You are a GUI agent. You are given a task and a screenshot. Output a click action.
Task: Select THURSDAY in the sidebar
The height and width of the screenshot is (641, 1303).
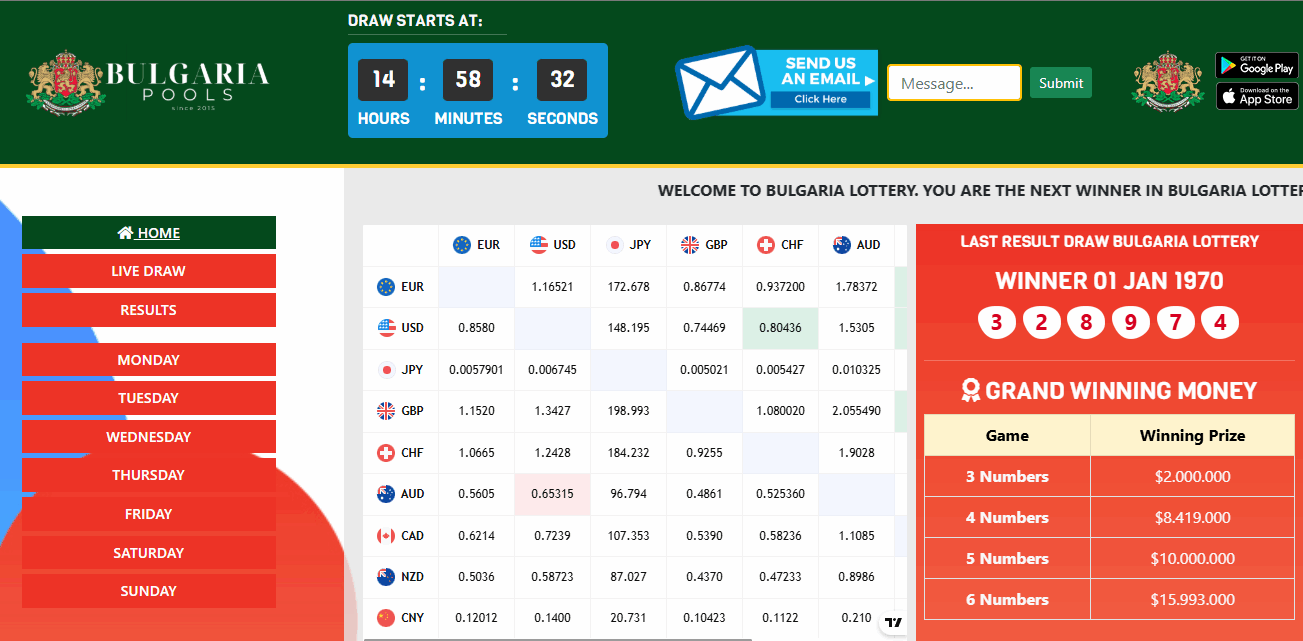tap(149, 475)
